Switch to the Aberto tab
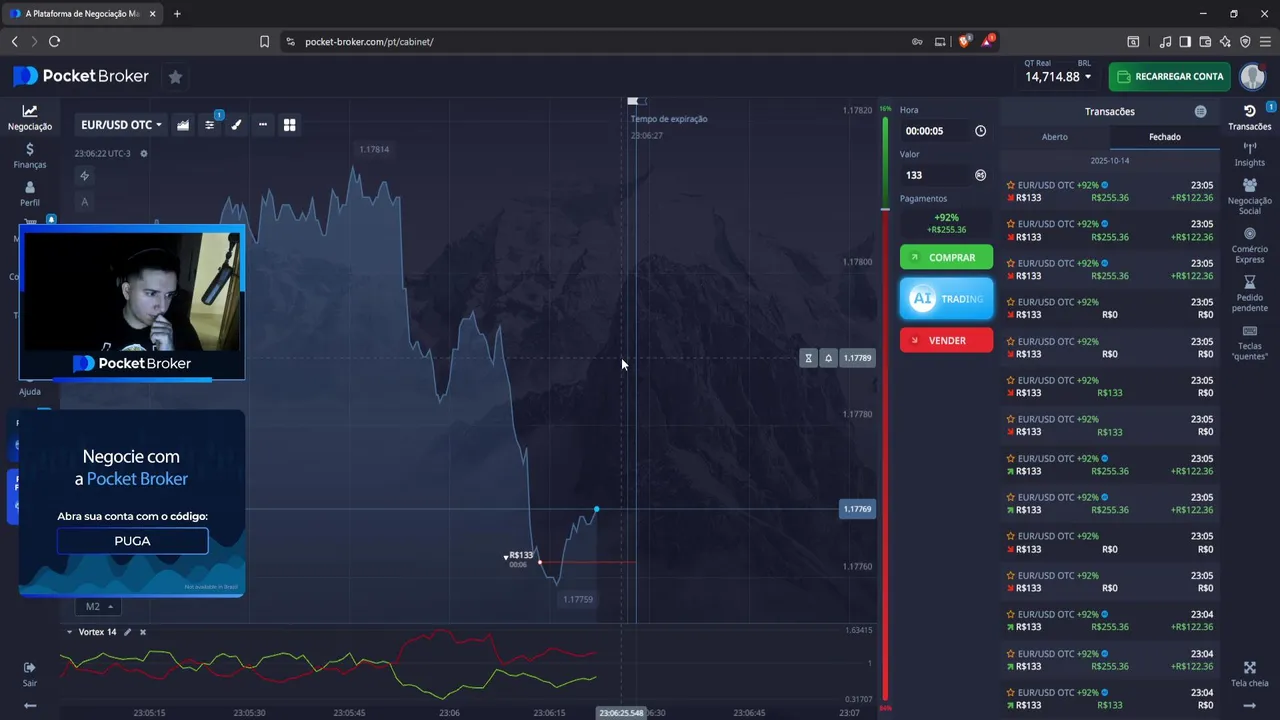This screenshot has width=1280, height=720. click(x=1055, y=137)
